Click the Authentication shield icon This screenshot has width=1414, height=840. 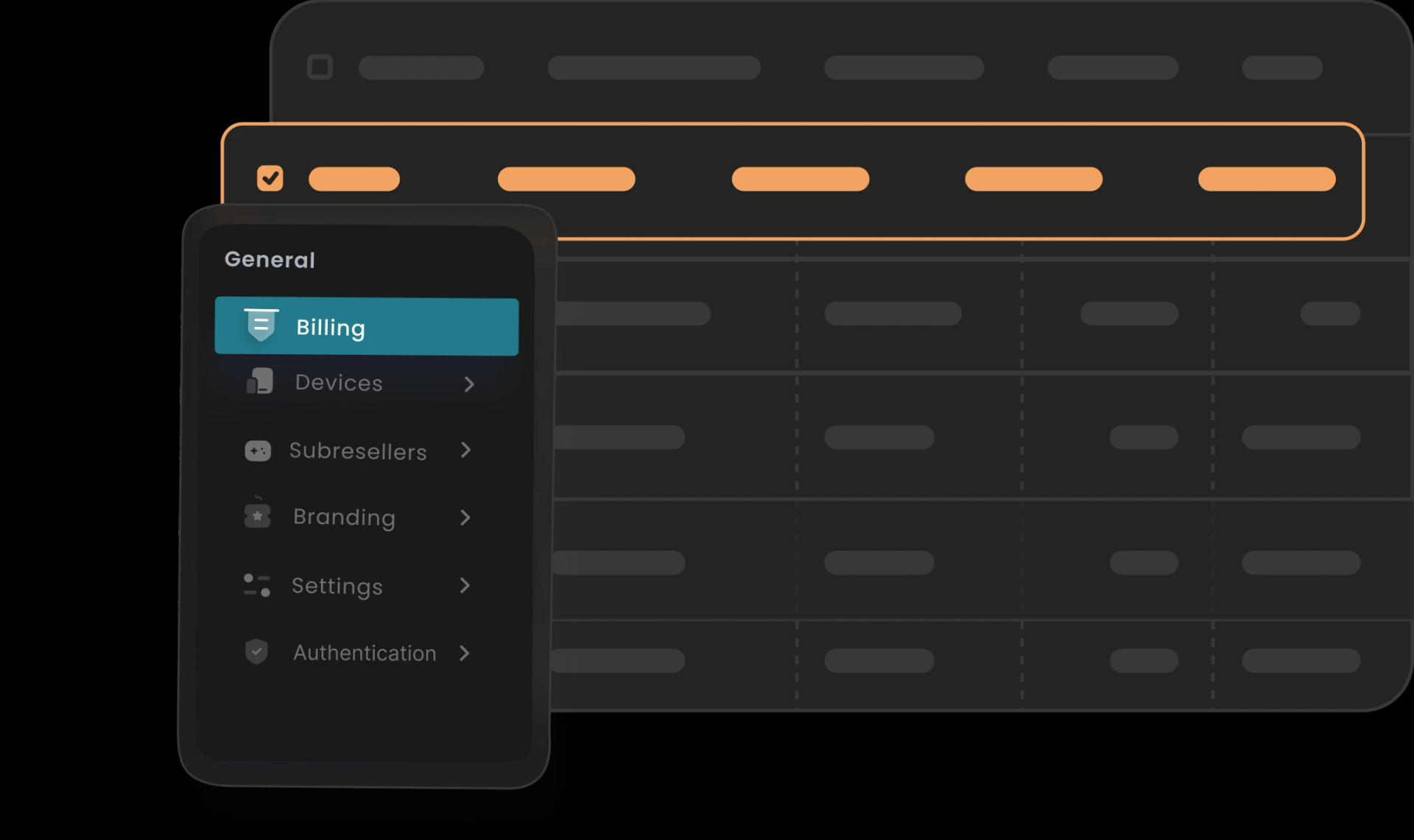(257, 653)
